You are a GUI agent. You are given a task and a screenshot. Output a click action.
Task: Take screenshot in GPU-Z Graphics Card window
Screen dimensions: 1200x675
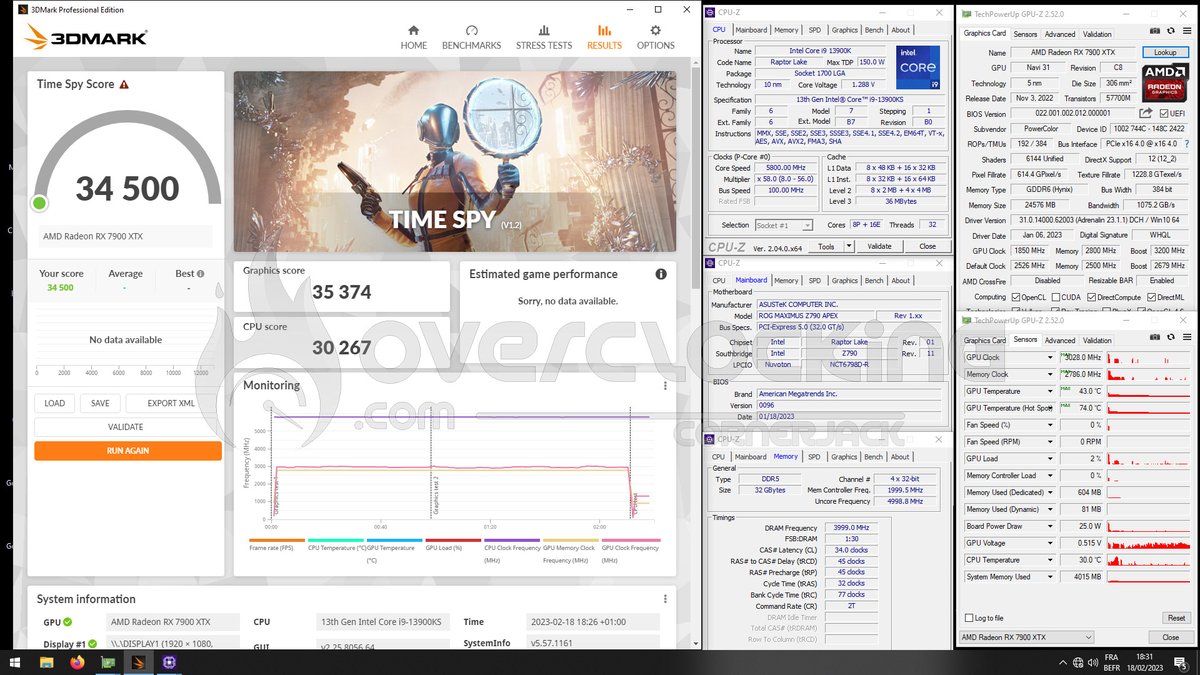pyautogui.click(x=1157, y=33)
